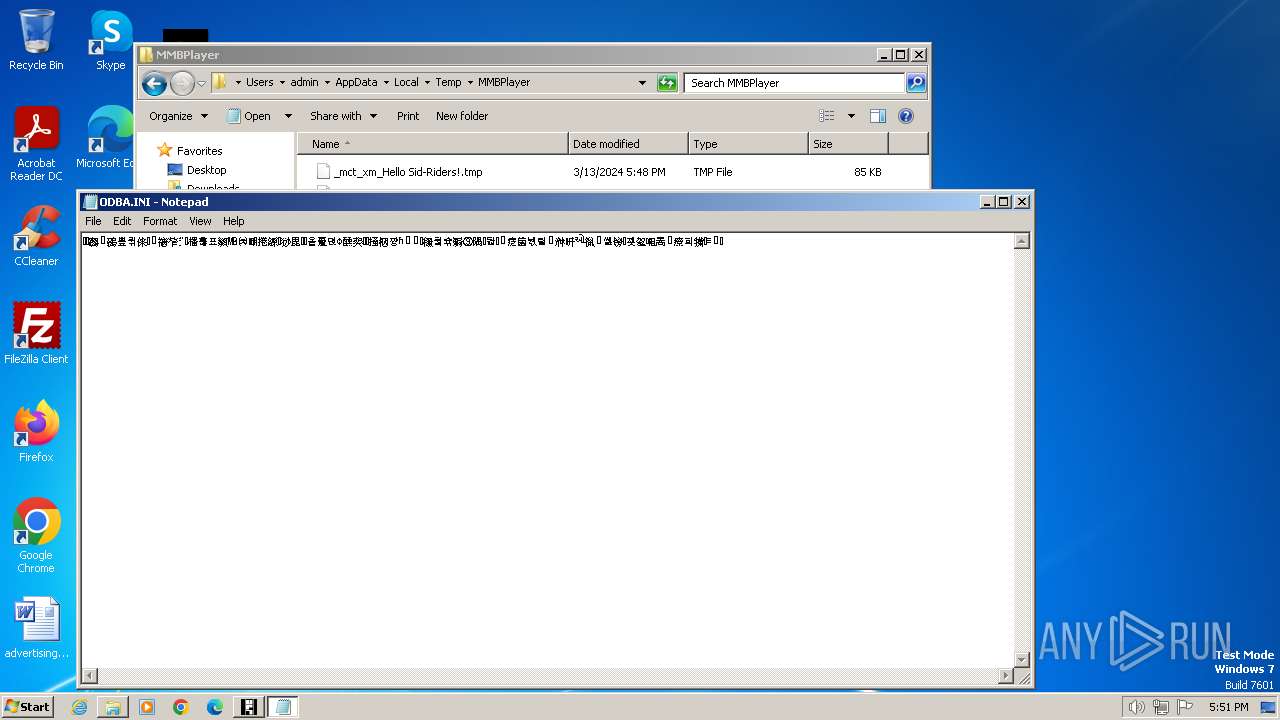This screenshot has height=720, width=1280.
Task: Open Google Chrome desktop shortcut
Action: (36, 536)
